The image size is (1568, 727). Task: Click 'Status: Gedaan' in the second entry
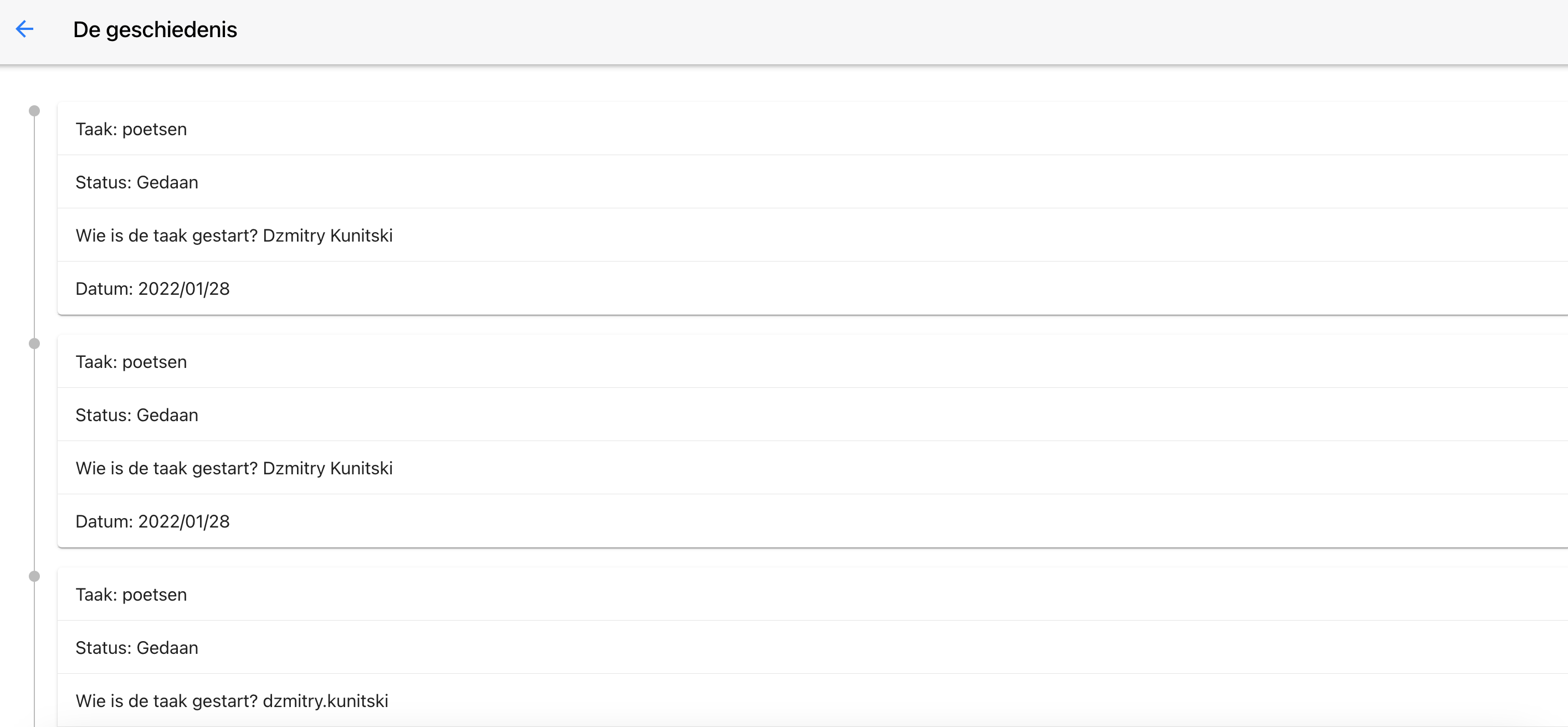point(136,414)
